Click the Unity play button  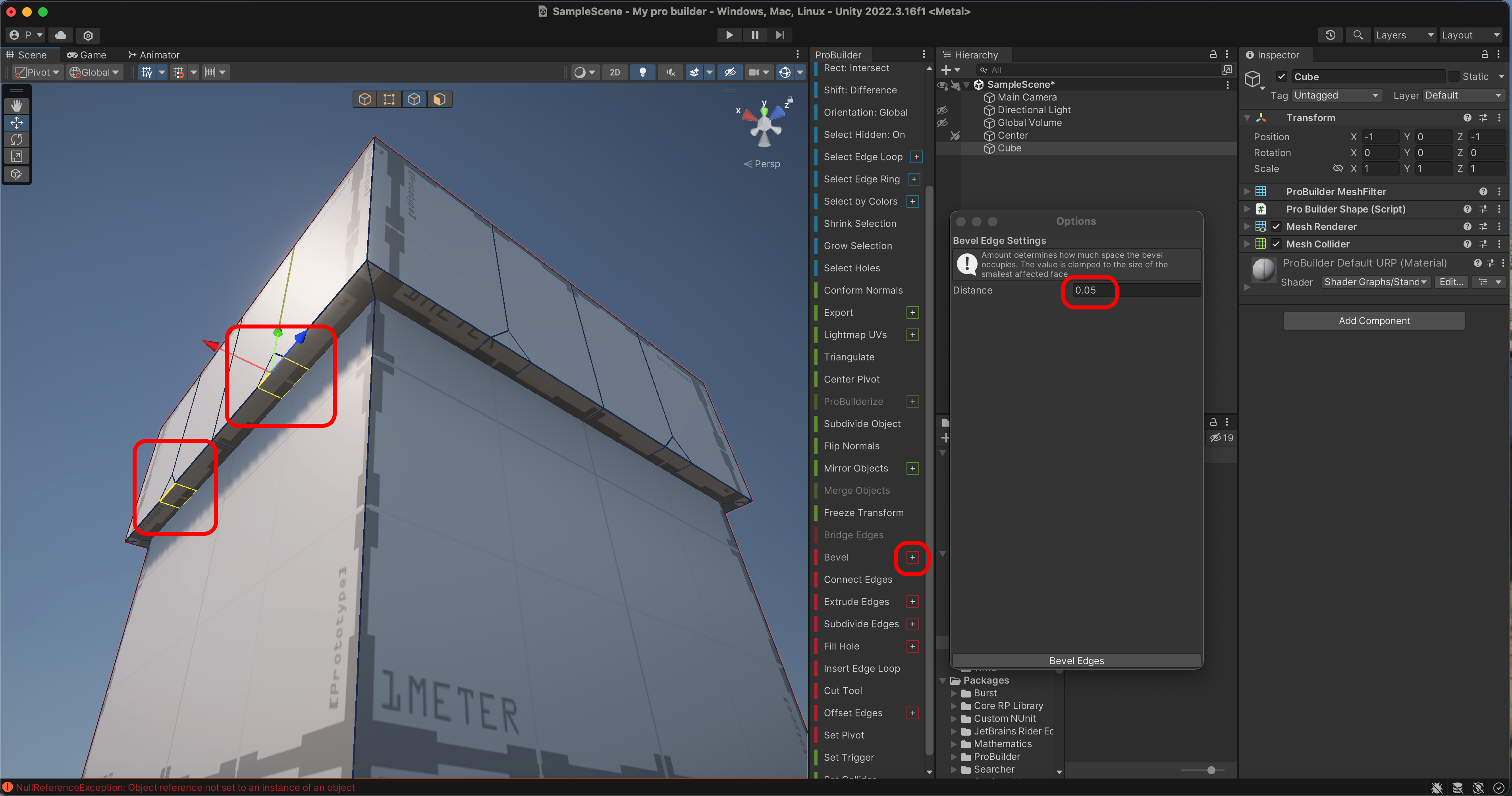point(729,35)
